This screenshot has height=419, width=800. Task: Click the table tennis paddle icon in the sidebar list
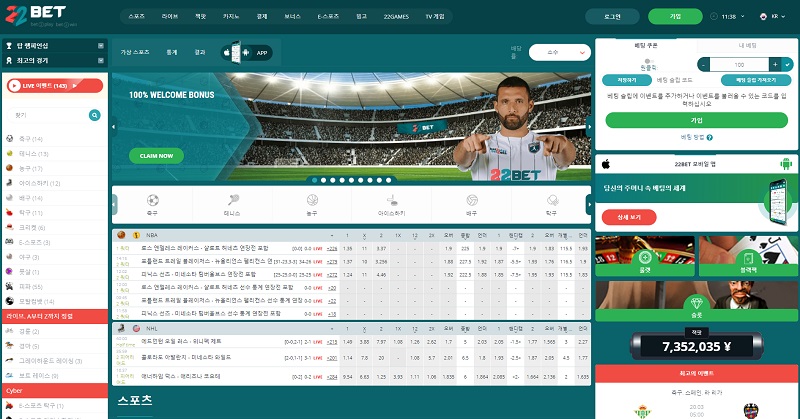click(10, 212)
